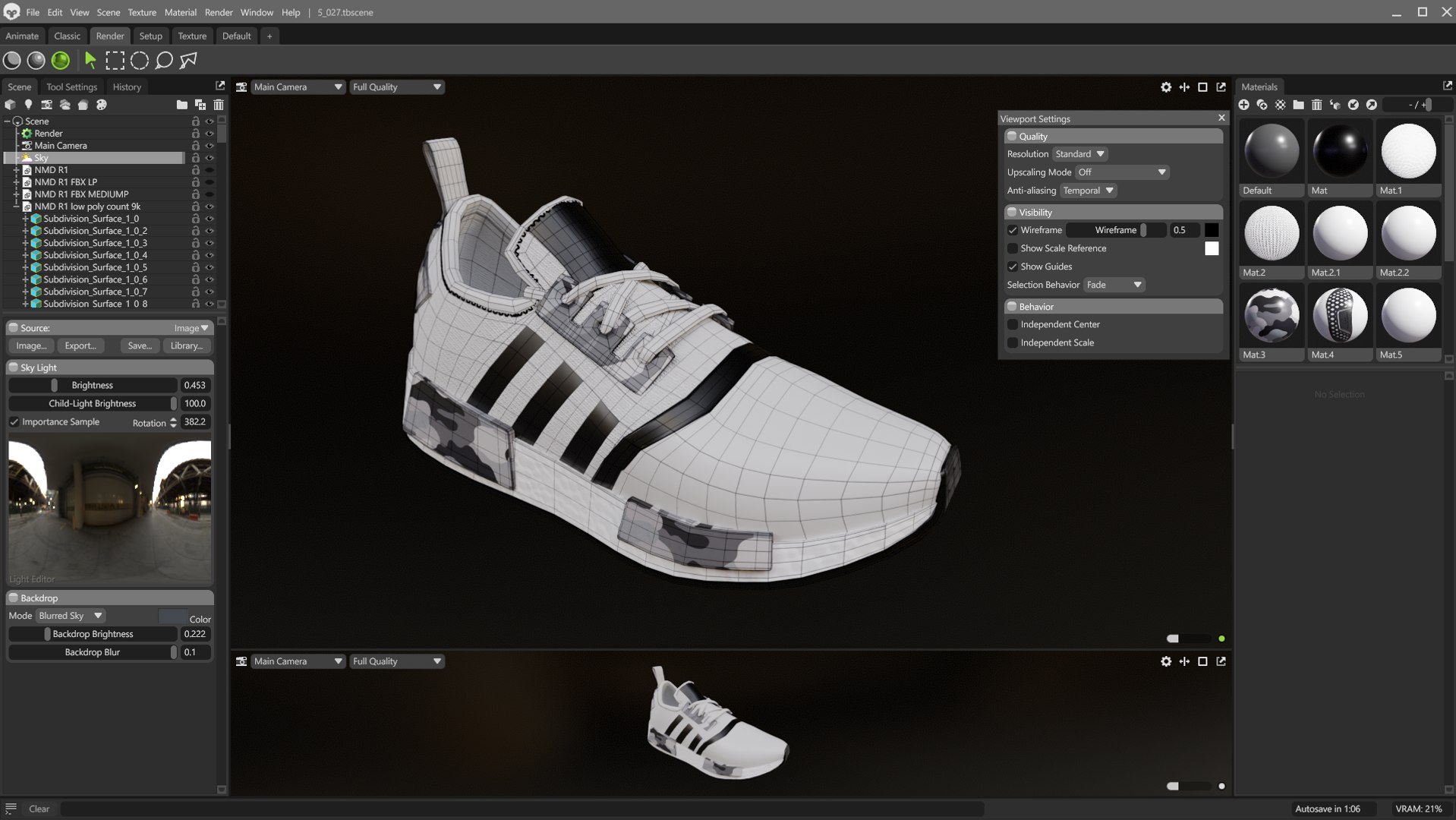The width and height of the screenshot is (1456, 820).
Task: Enable Show Scale Reference checkbox
Action: tap(1012, 248)
